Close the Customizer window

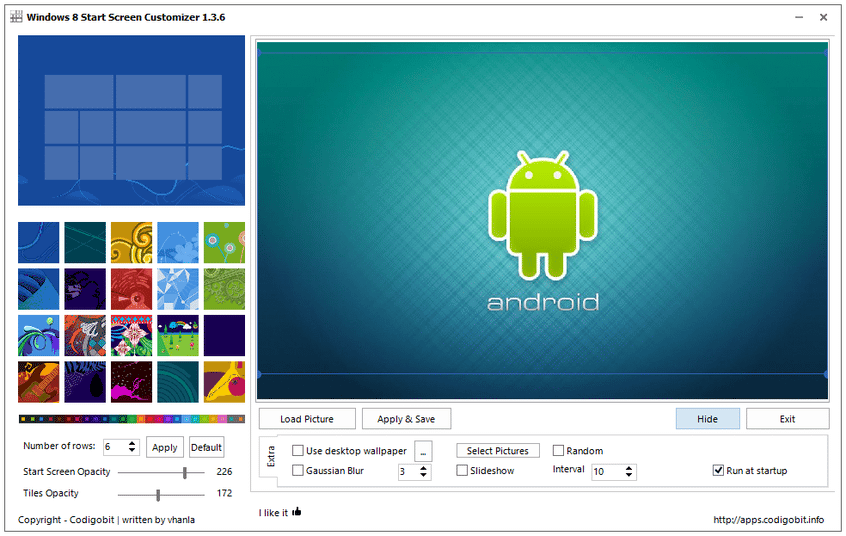click(x=823, y=17)
